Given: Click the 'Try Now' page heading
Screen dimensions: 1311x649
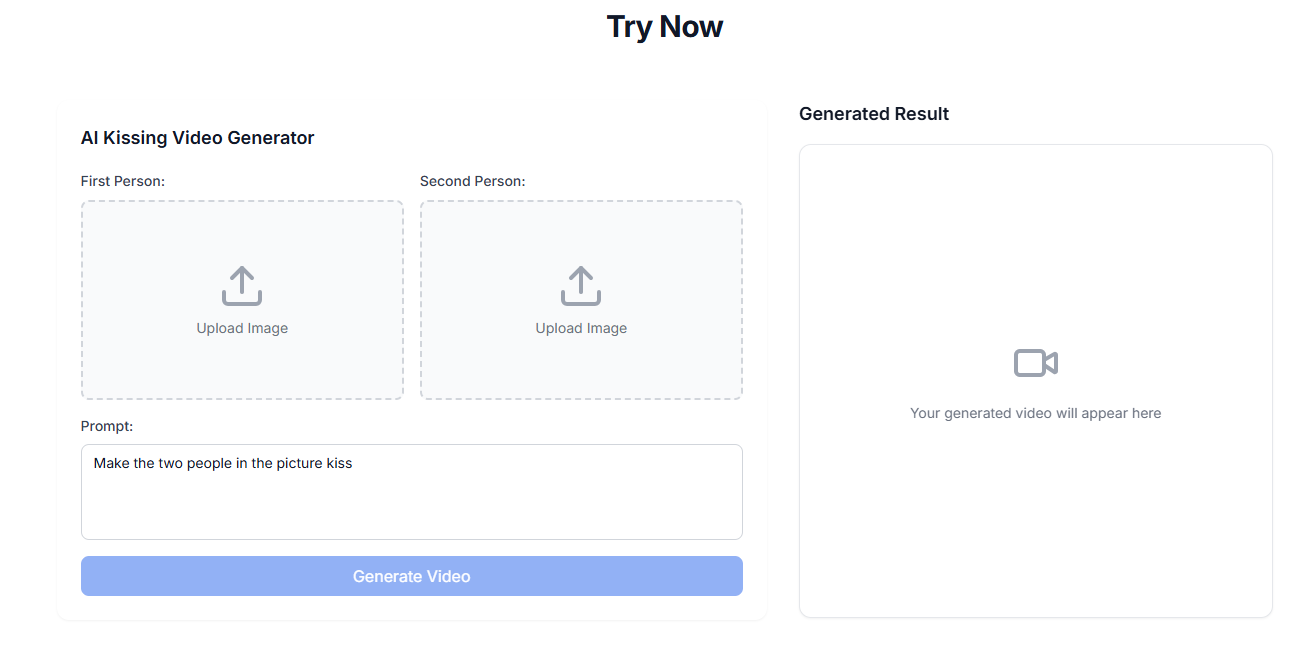Looking at the screenshot, I should point(665,27).
